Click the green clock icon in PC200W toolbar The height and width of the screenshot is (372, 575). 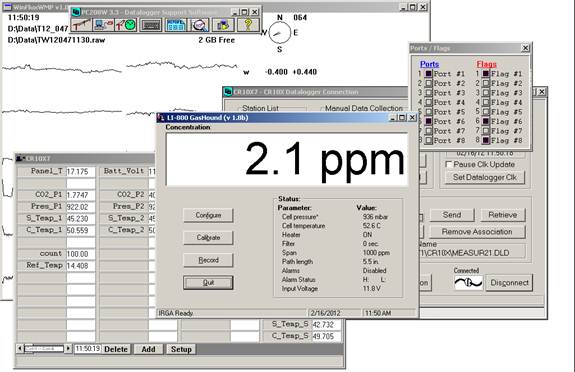[126, 25]
